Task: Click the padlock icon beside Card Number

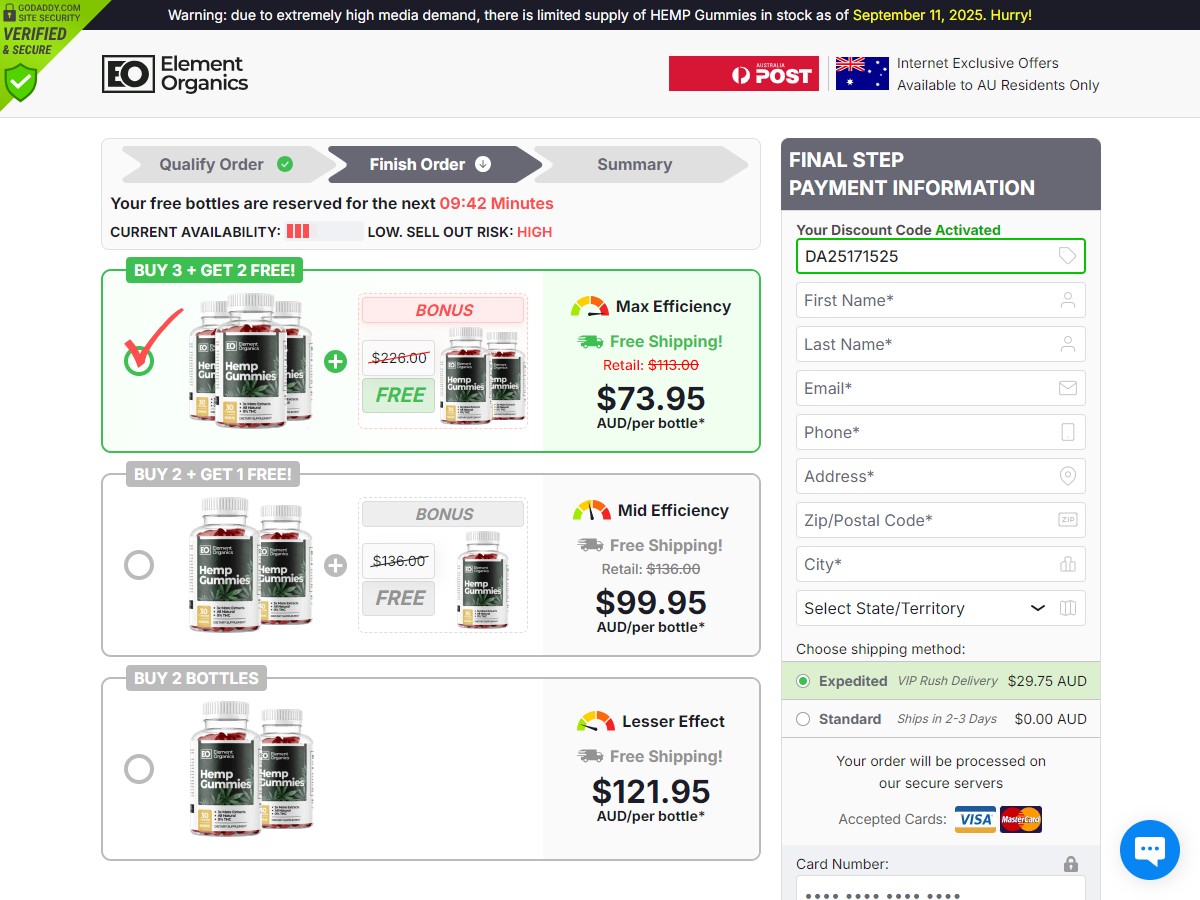Action: 1071,864
